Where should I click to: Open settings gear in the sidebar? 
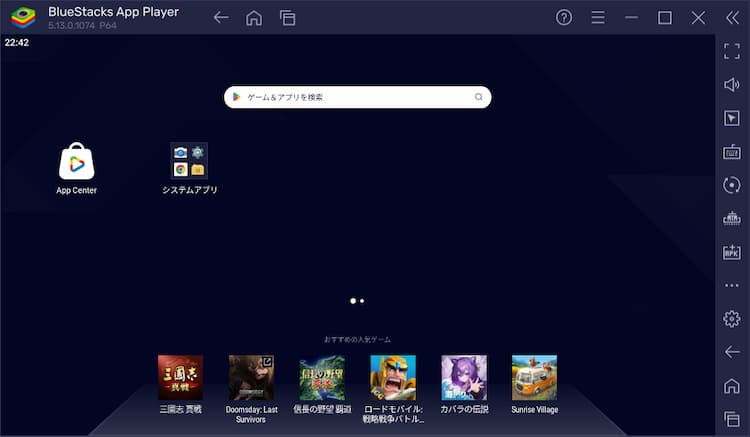(732, 318)
